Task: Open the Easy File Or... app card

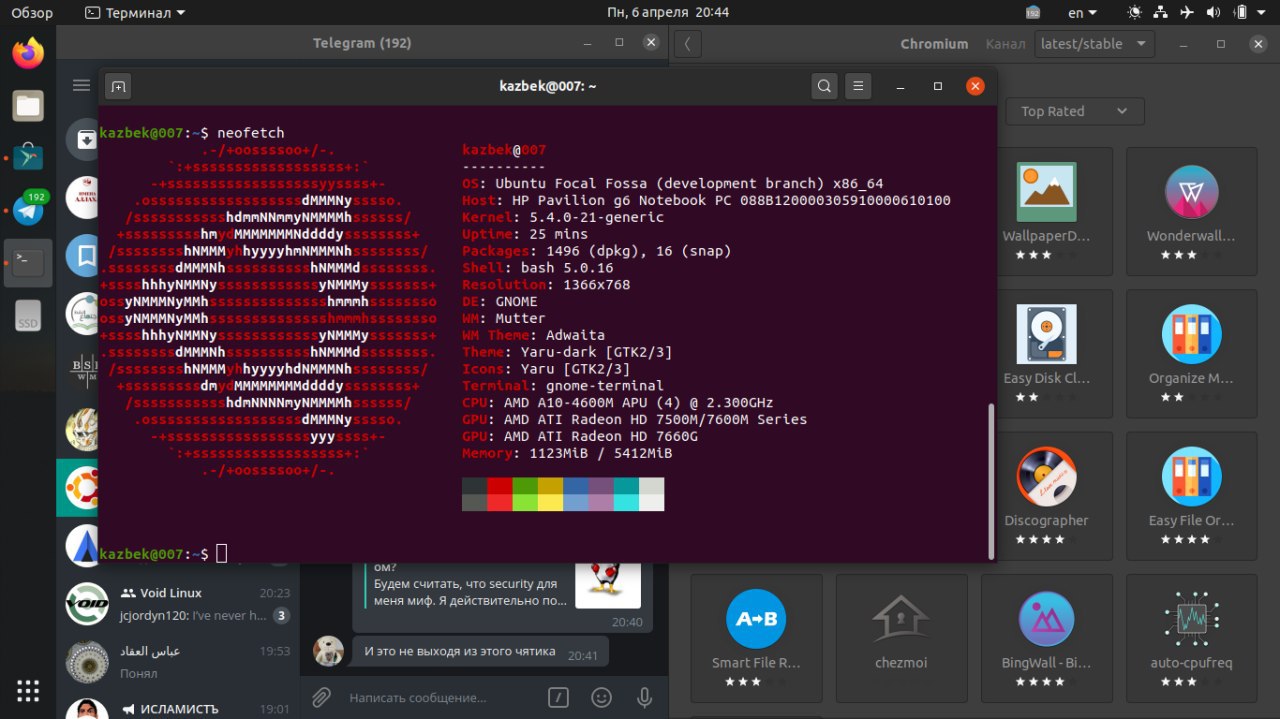Action: pos(1191,496)
